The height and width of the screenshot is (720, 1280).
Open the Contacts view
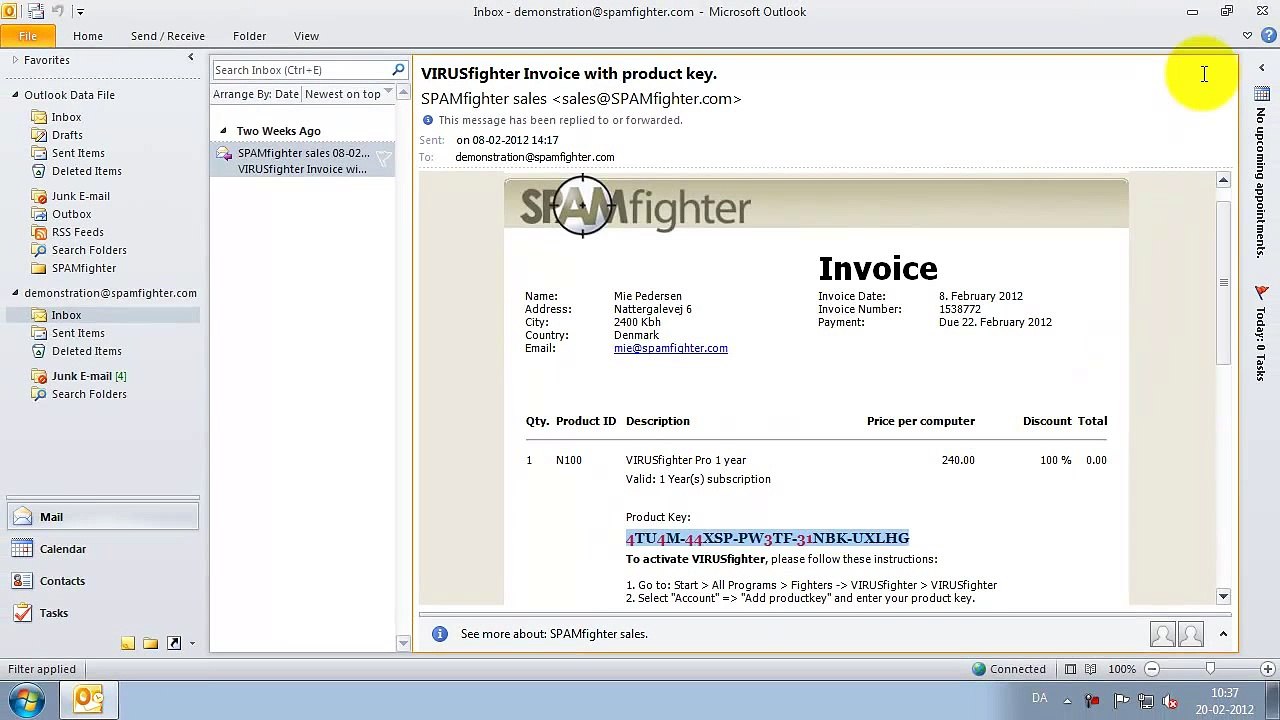pos(103,581)
